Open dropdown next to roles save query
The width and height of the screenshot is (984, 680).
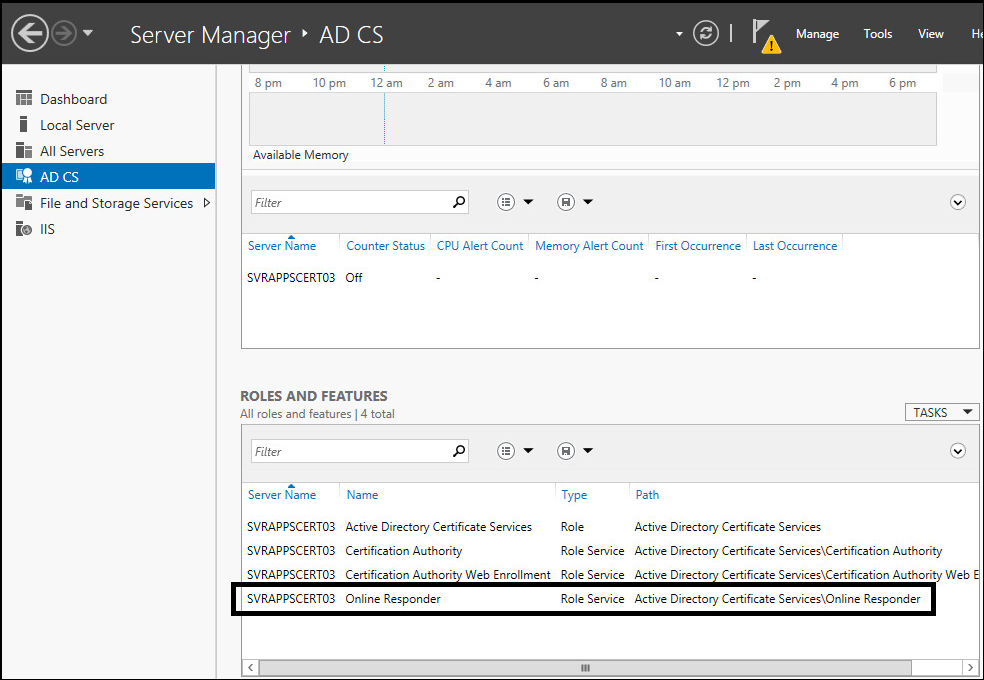[x=588, y=451]
